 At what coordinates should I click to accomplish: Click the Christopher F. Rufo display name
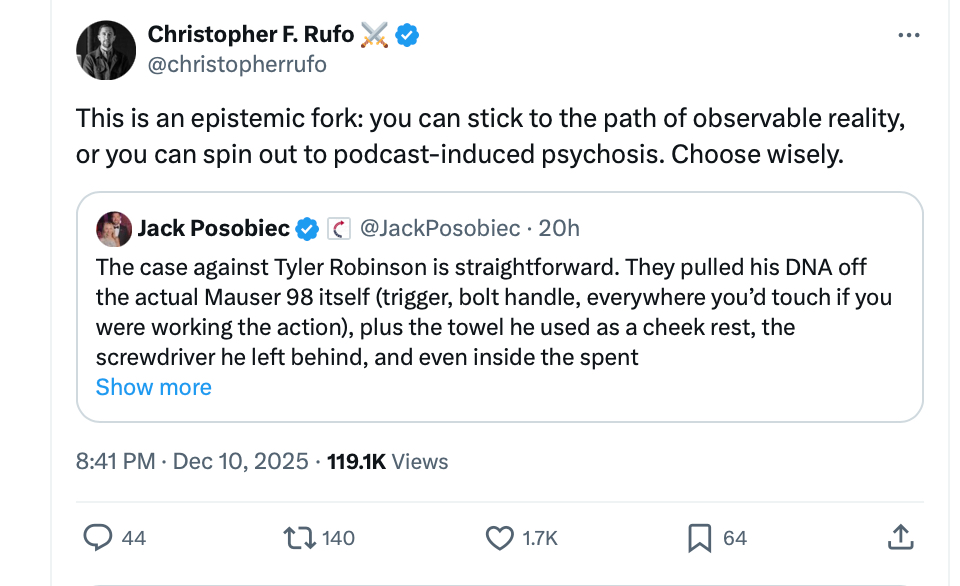251,35
